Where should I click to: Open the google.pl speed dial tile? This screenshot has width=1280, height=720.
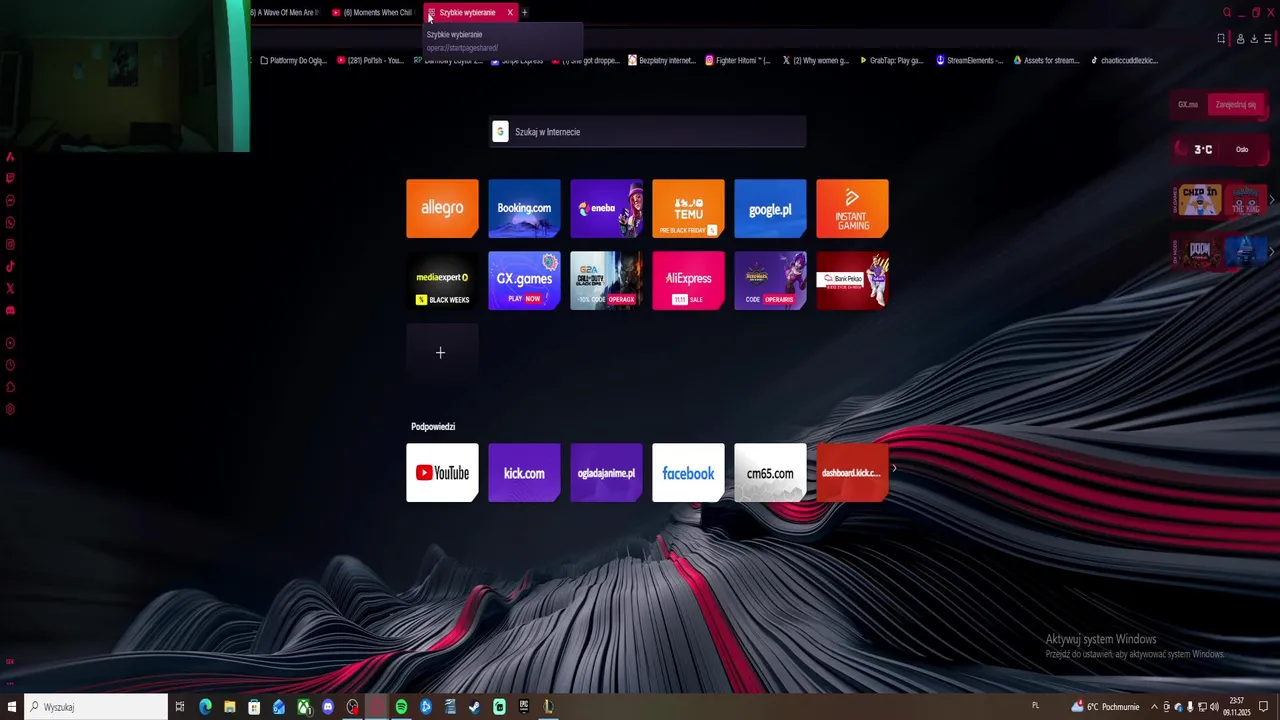(x=770, y=208)
